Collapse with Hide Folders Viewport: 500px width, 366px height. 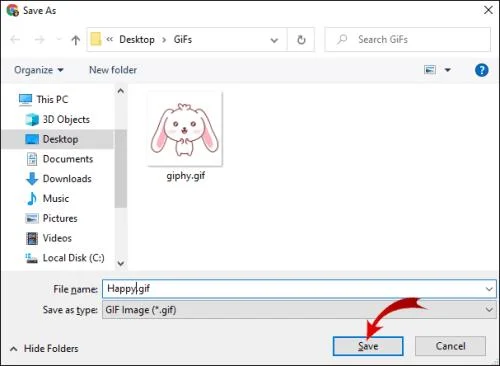[45, 349]
